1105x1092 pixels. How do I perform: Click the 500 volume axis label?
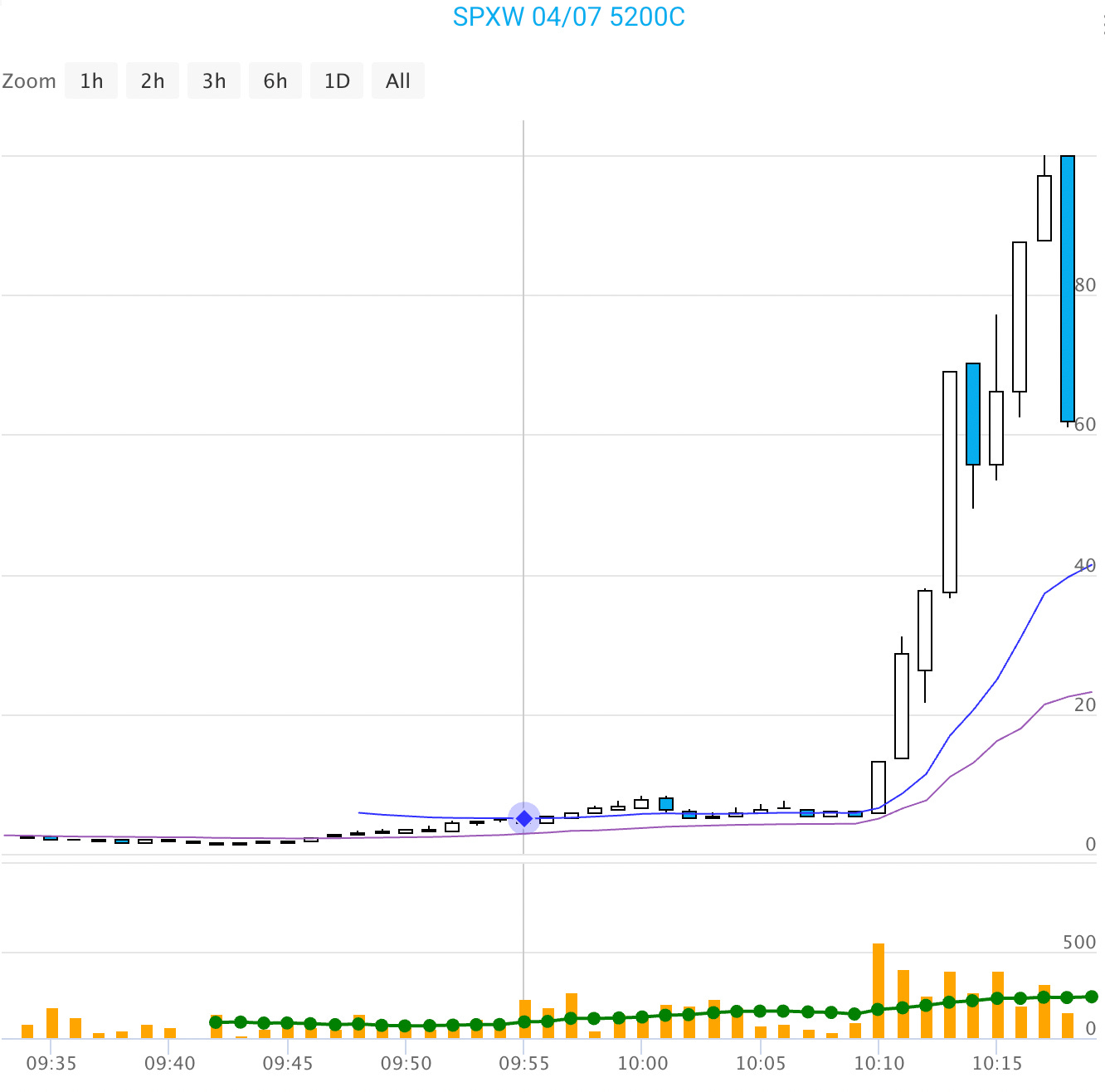pos(1079,942)
